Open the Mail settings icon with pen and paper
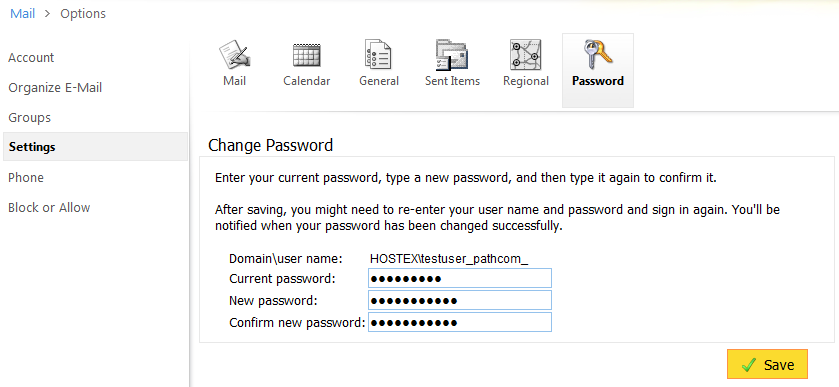Viewport: 839px width, 387px height. [234, 54]
